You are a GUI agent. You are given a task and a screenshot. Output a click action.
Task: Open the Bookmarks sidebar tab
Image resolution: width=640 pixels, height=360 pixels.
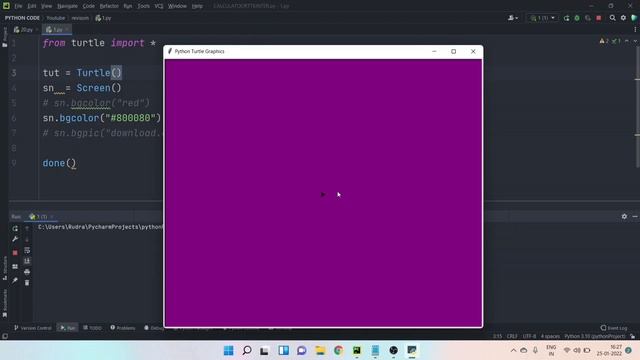[4, 303]
